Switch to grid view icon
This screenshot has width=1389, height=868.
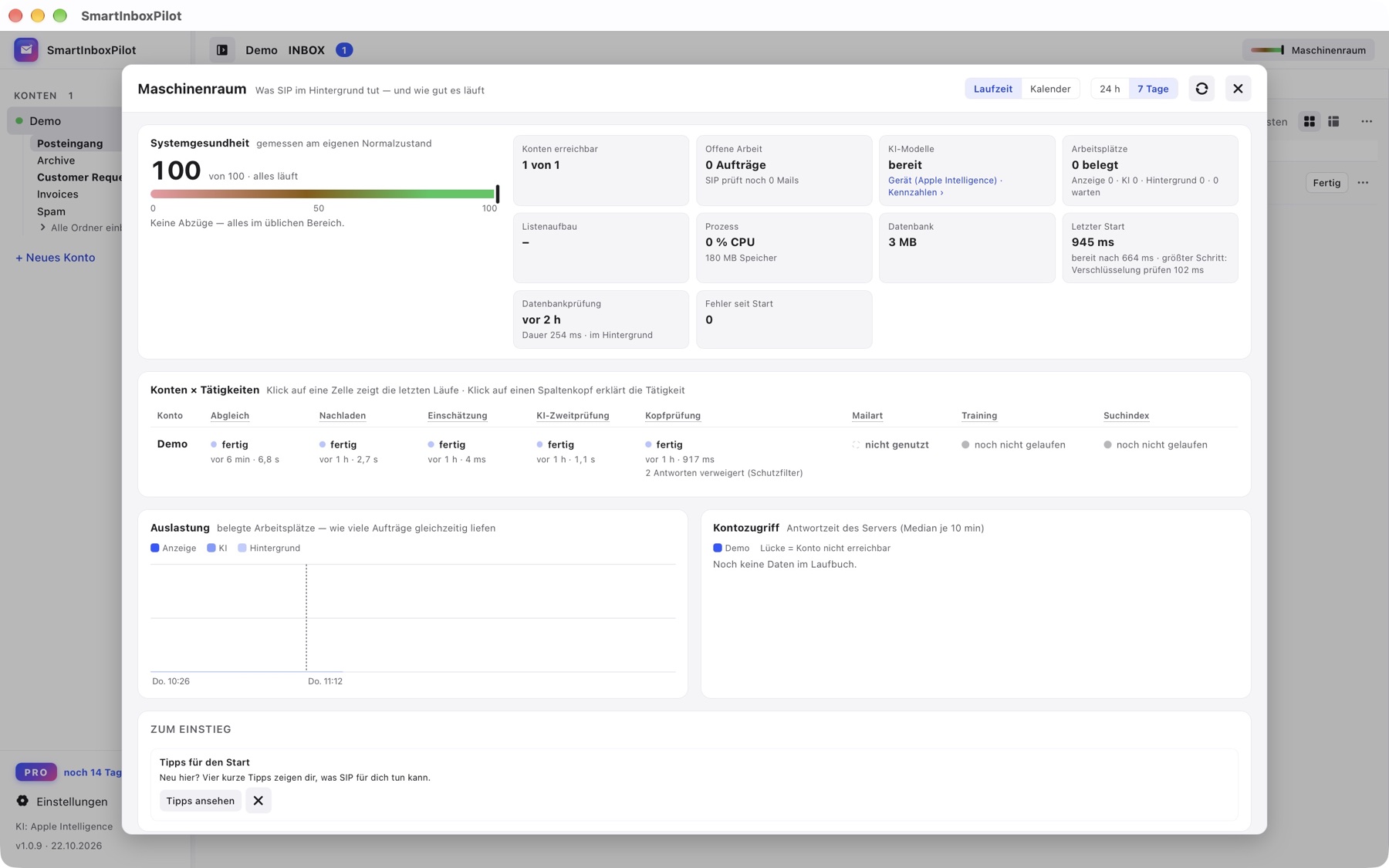tap(1310, 122)
